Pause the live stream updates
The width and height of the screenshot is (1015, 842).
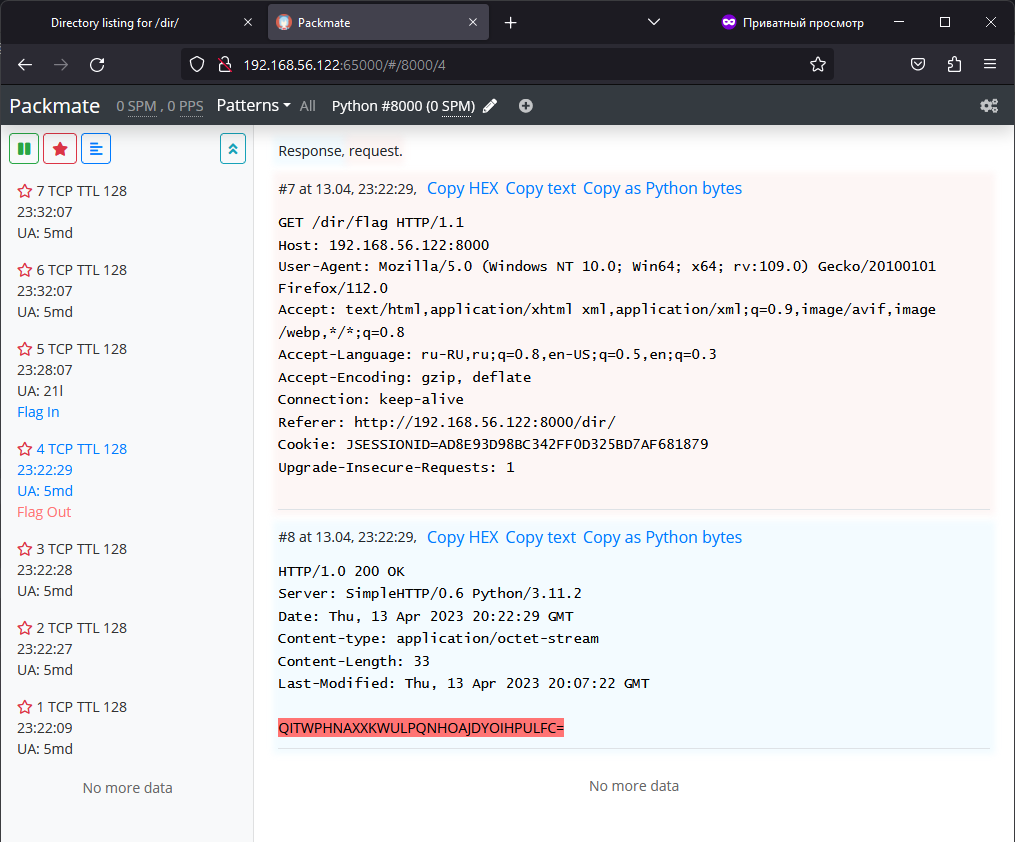click(x=24, y=149)
